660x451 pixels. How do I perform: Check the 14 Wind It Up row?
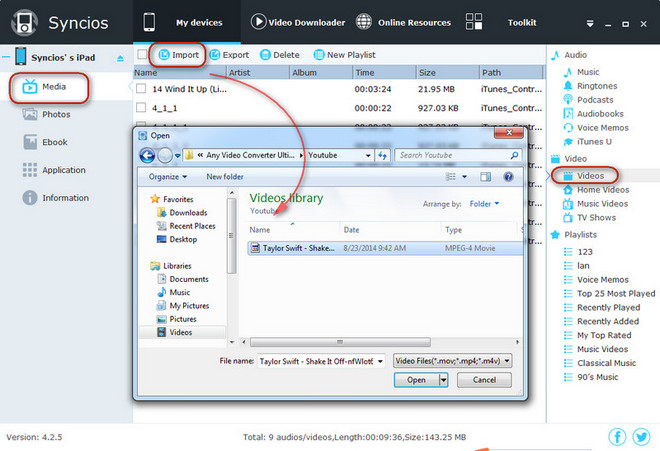coord(141,88)
